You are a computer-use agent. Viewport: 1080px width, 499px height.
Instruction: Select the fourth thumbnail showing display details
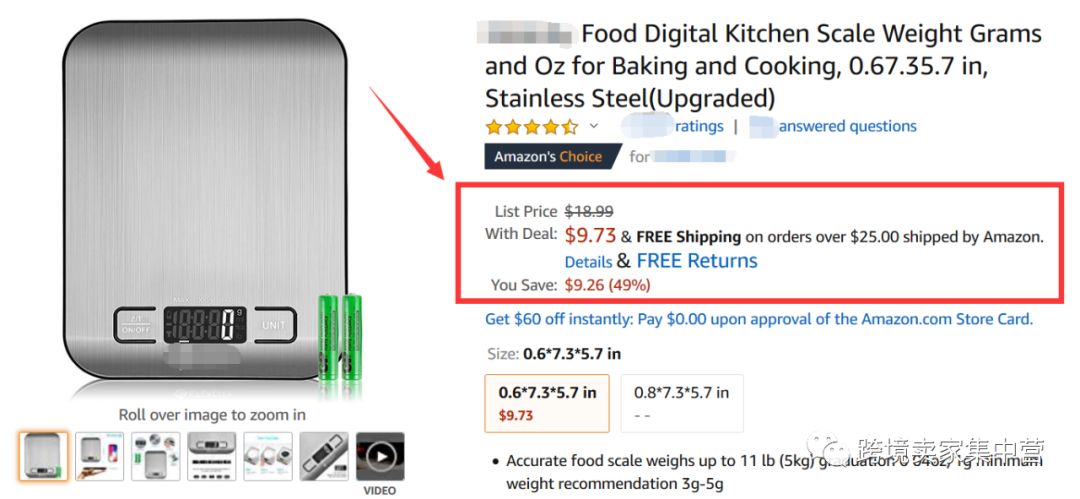tap(212, 456)
